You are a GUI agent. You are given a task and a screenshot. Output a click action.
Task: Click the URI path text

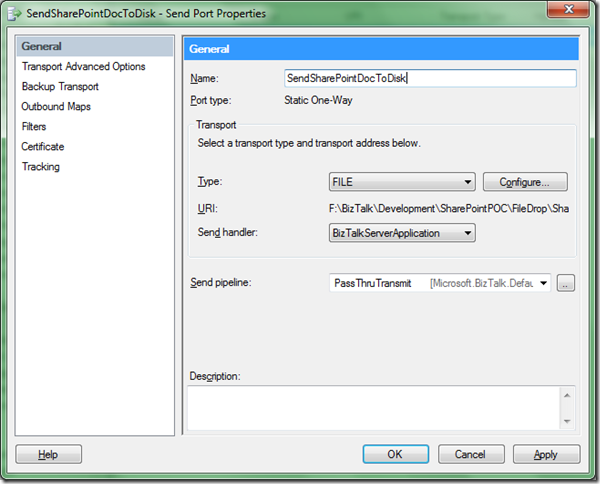(448, 209)
